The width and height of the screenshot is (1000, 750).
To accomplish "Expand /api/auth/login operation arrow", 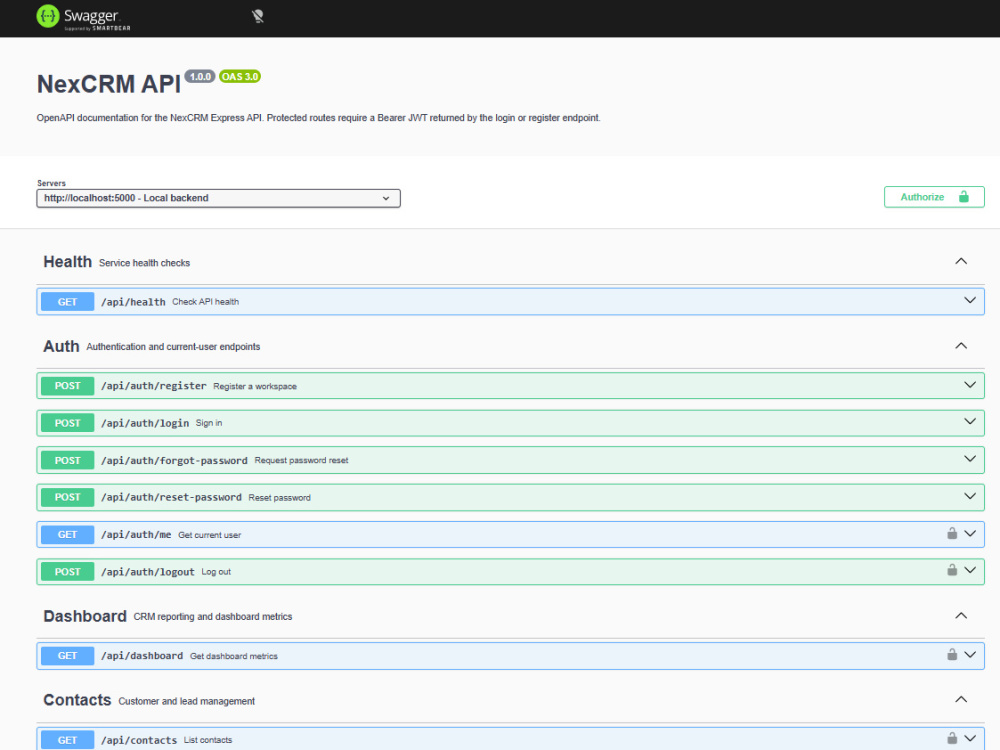I will coord(969,422).
